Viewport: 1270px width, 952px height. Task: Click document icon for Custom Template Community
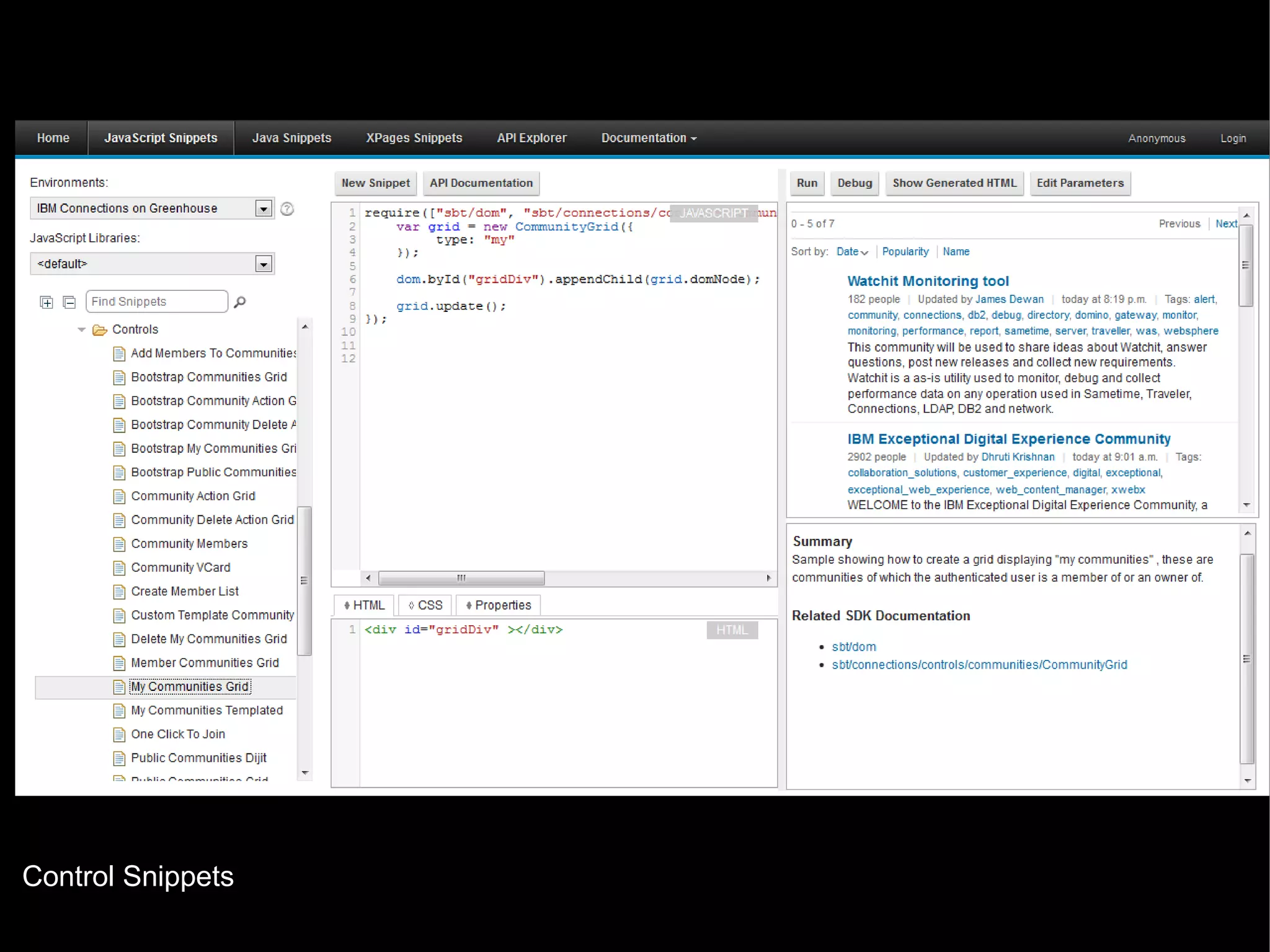pyautogui.click(x=120, y=616)
